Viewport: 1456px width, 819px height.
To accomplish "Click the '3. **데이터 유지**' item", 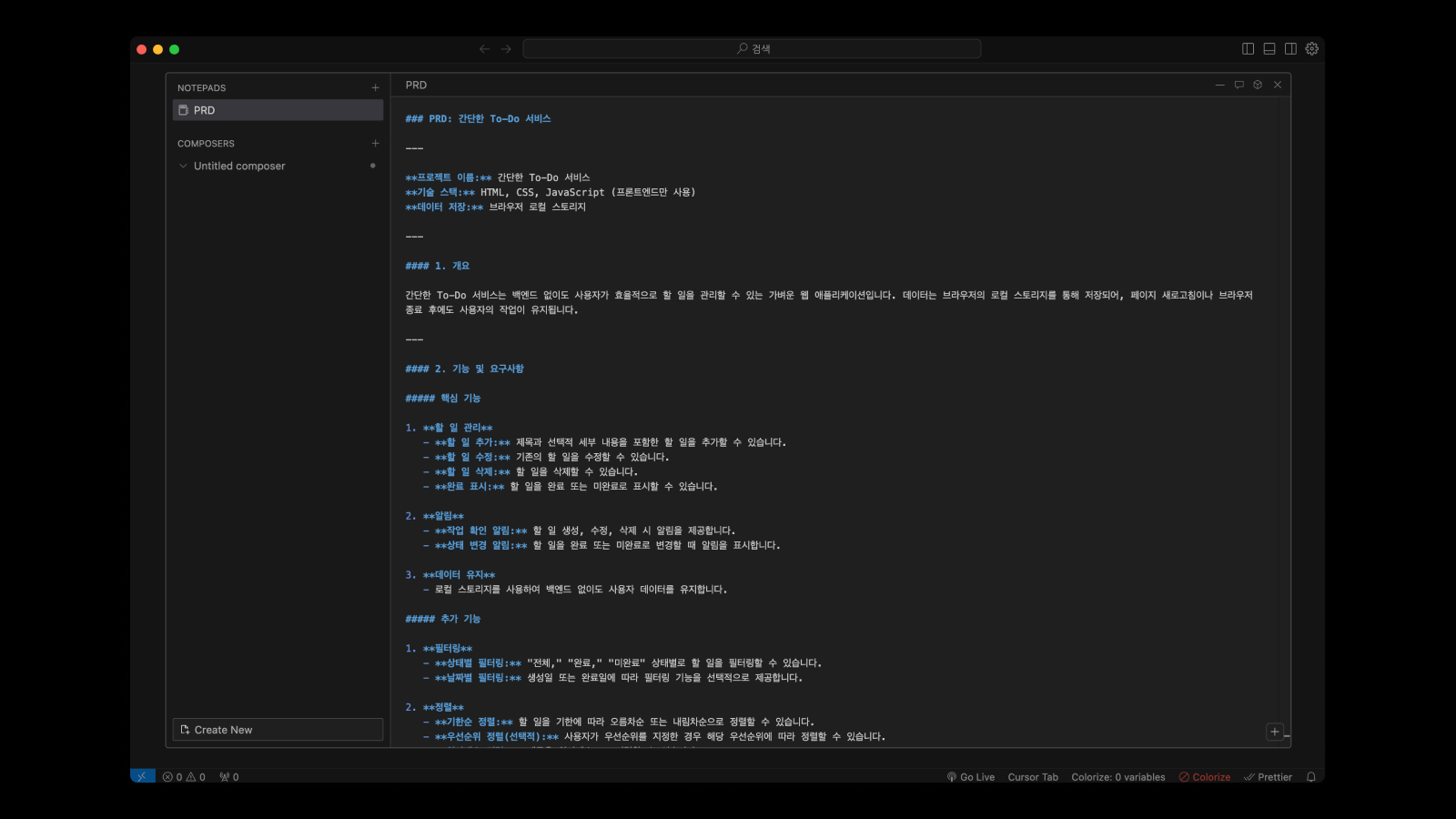I will pyautogui.click(x=450, y=575).
